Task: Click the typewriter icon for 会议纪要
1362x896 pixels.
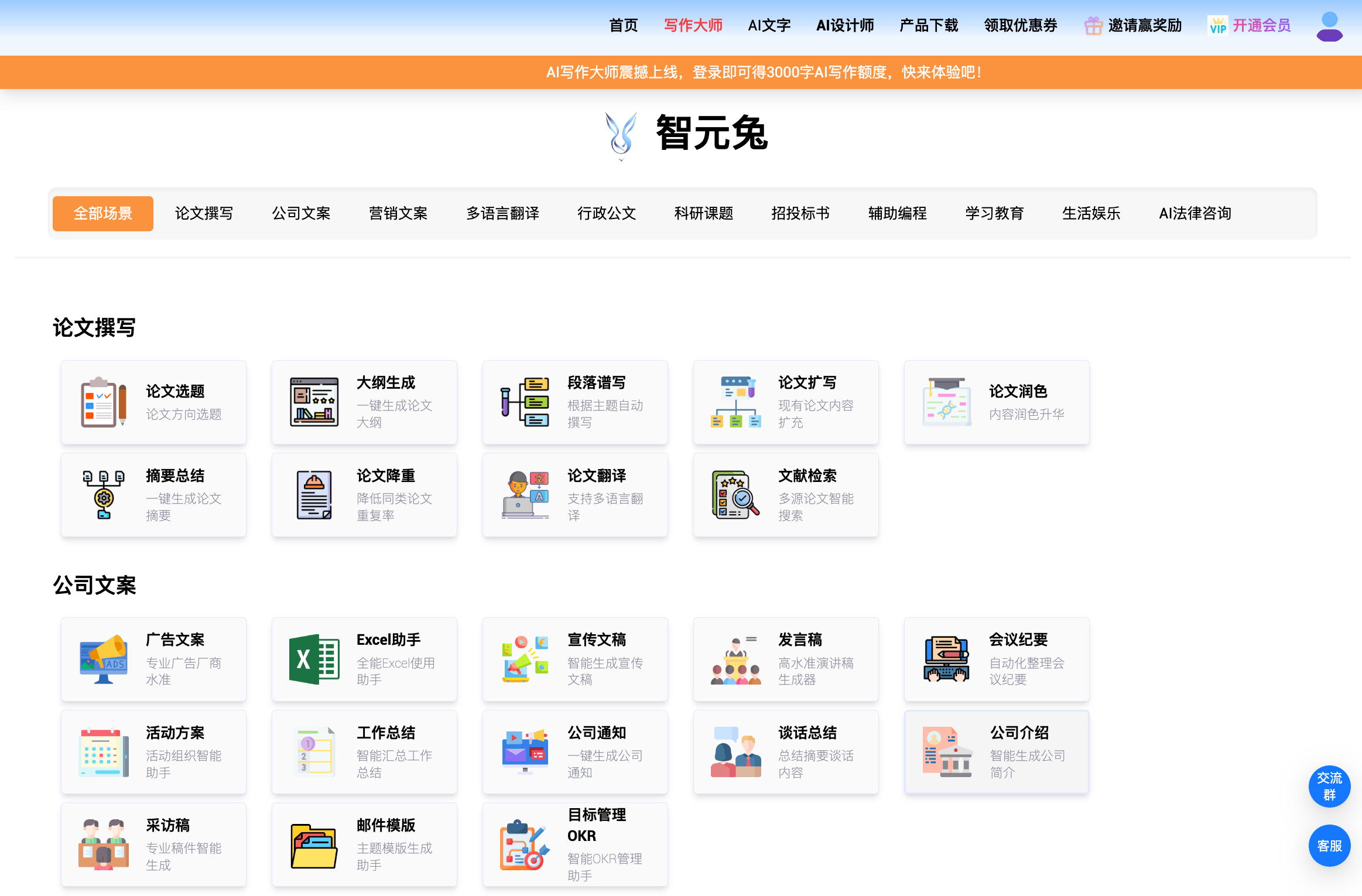Action: 946,659
